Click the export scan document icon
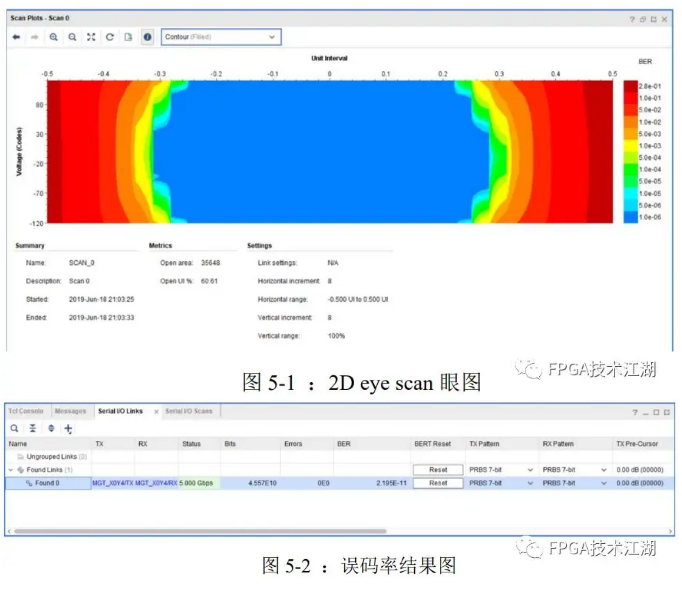Screen dimensions: 682x595 128,37
